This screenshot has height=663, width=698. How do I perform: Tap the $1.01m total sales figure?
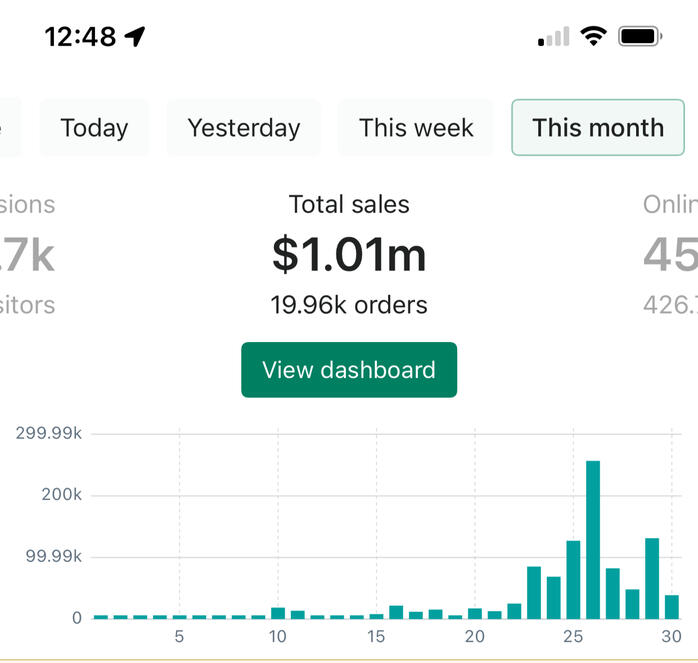(349, 255)
